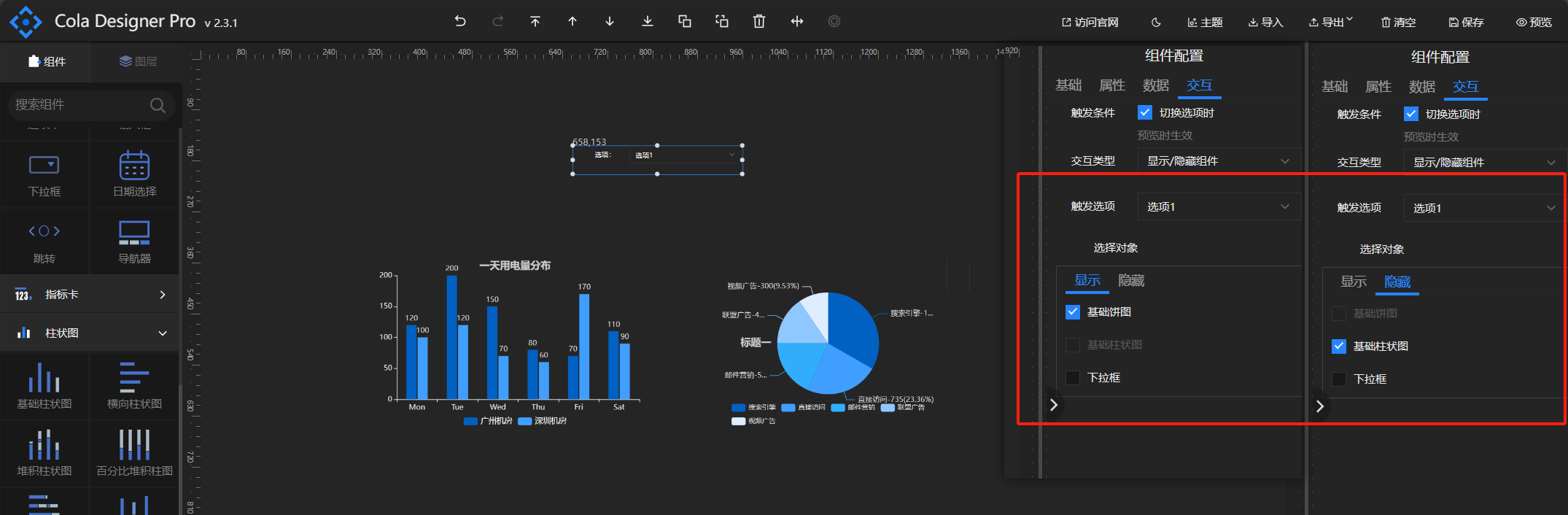Open the 数据 tab in left config panel
The height and width of the screenshot is (515, 1568).
(x=1156, y=85)
